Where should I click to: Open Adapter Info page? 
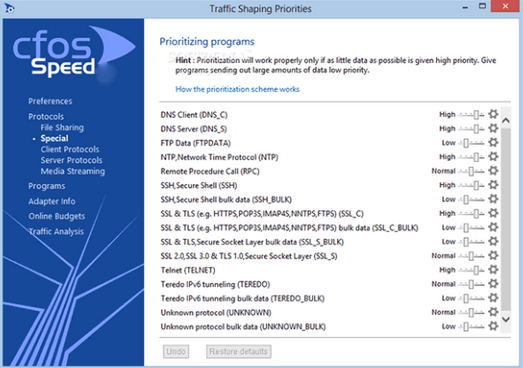pos(52,201)
